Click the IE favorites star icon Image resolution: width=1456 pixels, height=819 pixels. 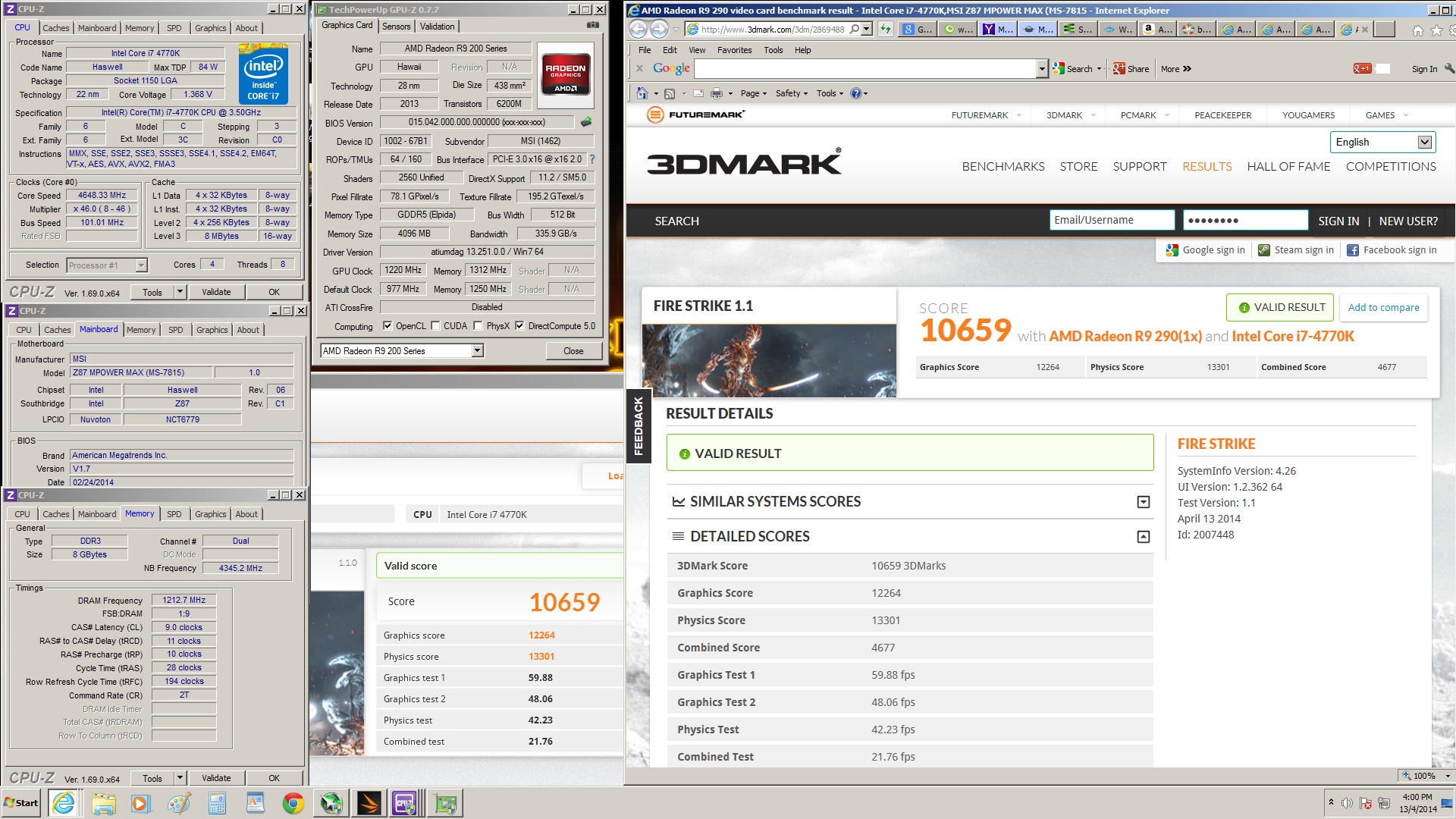tap(1436, 30)
